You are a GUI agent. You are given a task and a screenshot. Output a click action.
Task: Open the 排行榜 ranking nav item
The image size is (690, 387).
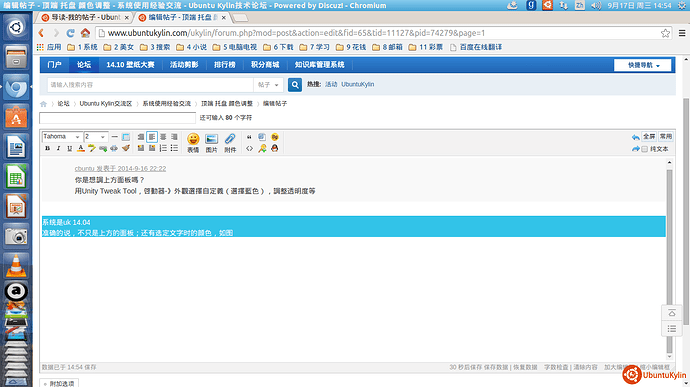coord(224,65)
